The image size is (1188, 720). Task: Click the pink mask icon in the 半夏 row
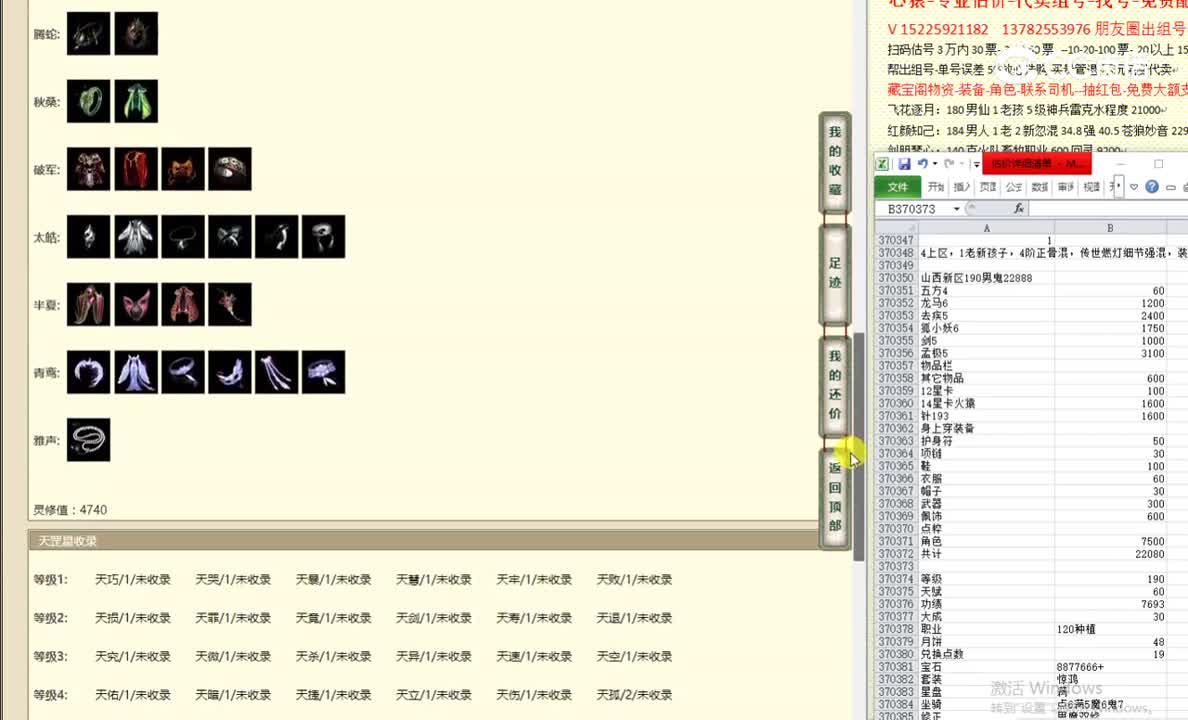click(136, 305)
